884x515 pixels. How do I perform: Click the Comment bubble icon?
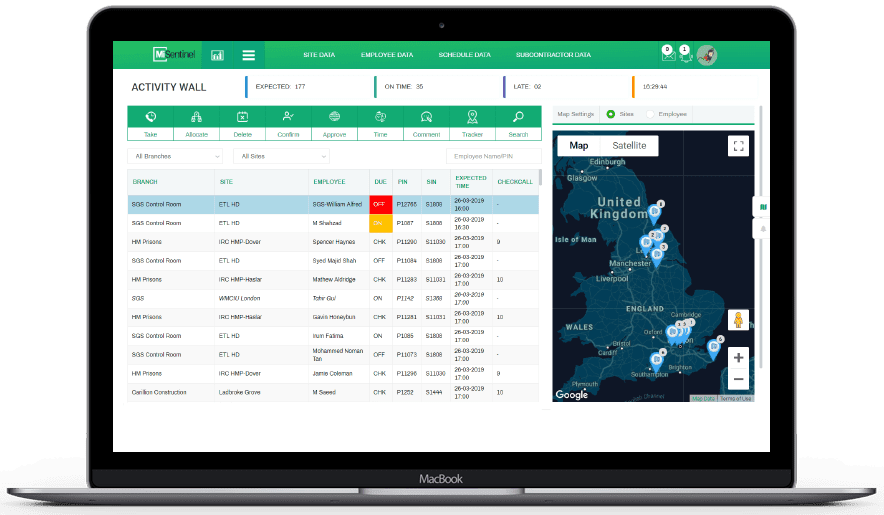click(x=426, y=117)
